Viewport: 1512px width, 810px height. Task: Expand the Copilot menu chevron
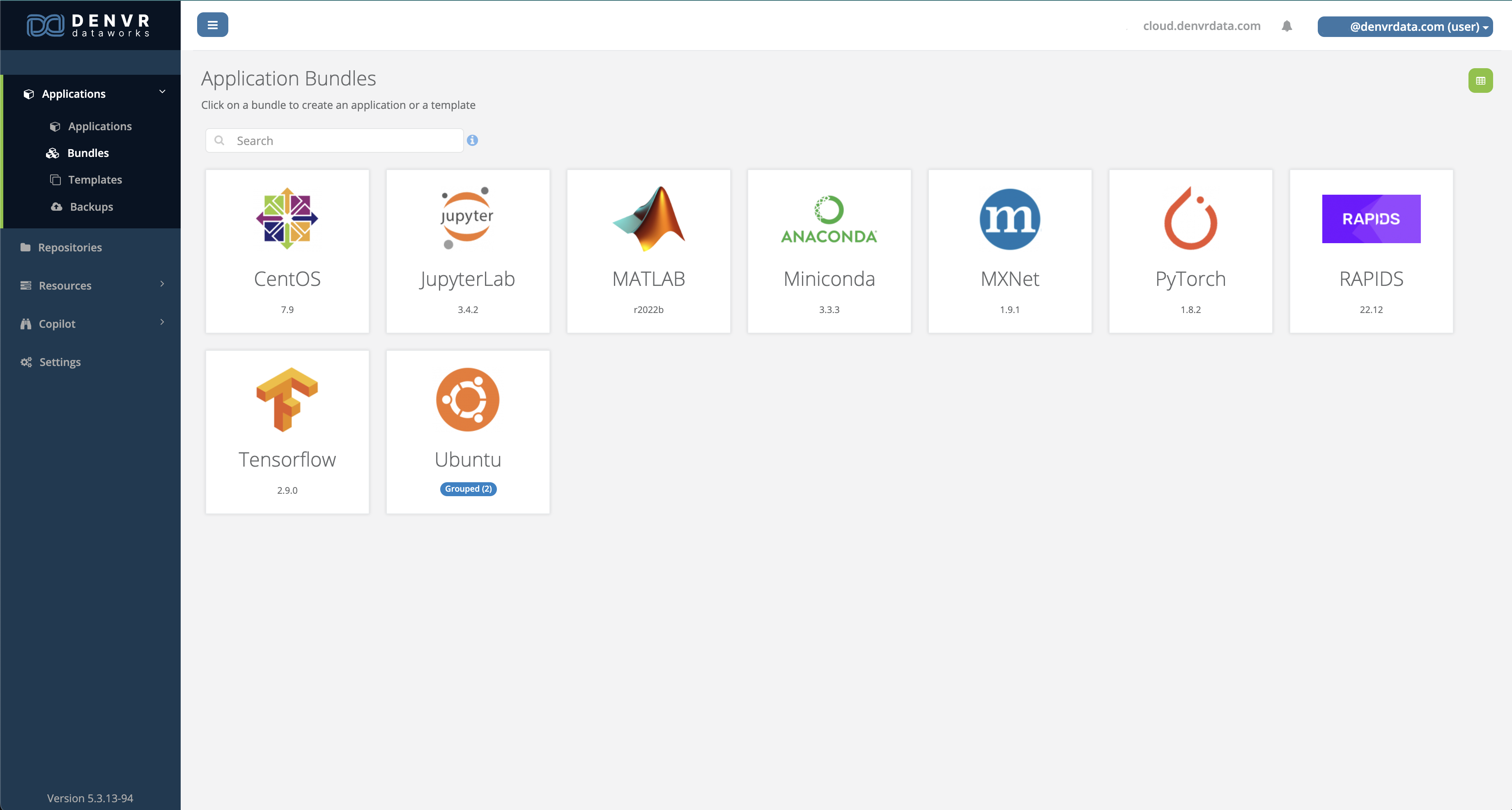[x=162, y=322]
